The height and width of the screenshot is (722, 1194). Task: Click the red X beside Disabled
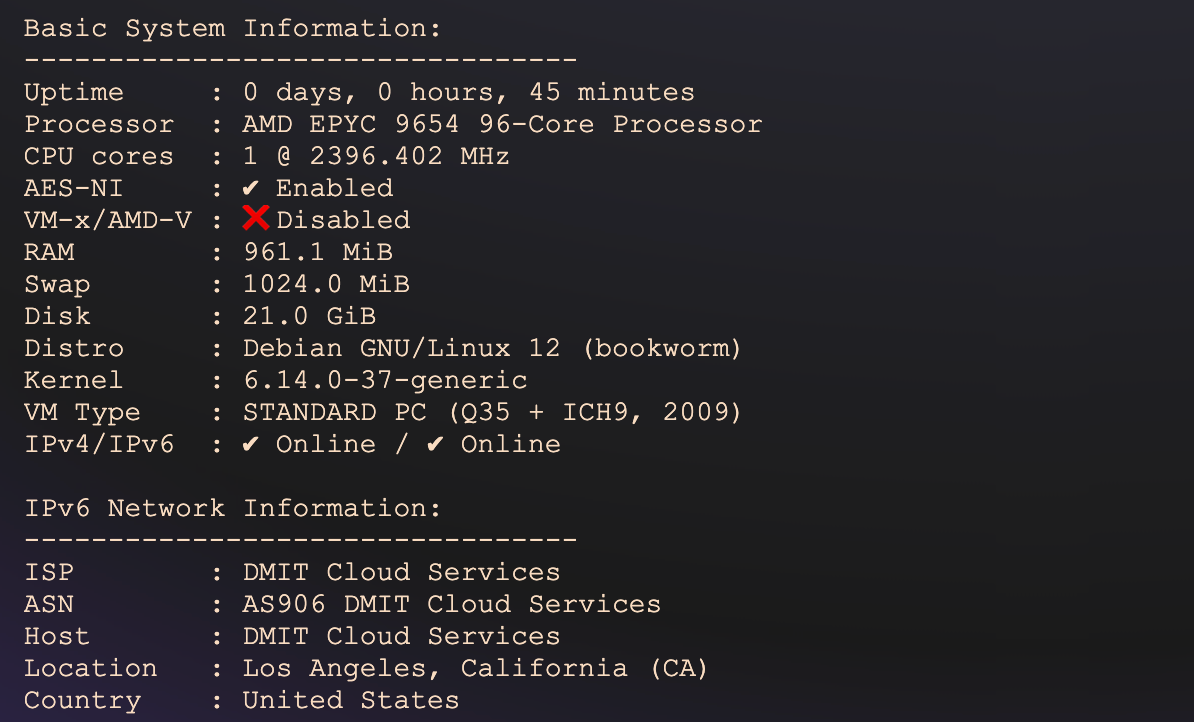coord(256,219)
